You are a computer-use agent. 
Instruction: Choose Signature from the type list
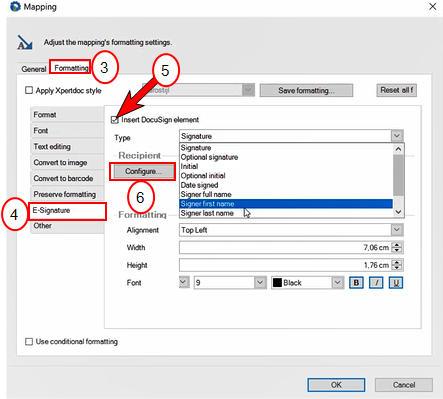(x=286, y=148)
